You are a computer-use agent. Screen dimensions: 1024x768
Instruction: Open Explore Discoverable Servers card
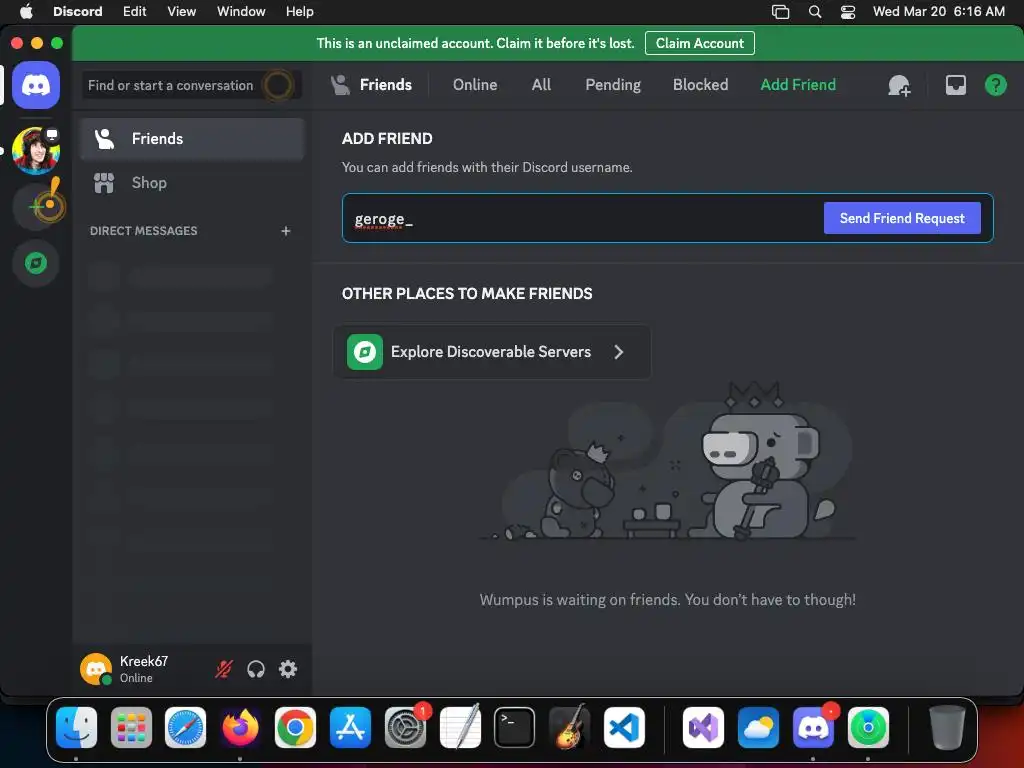coord(492,352)
